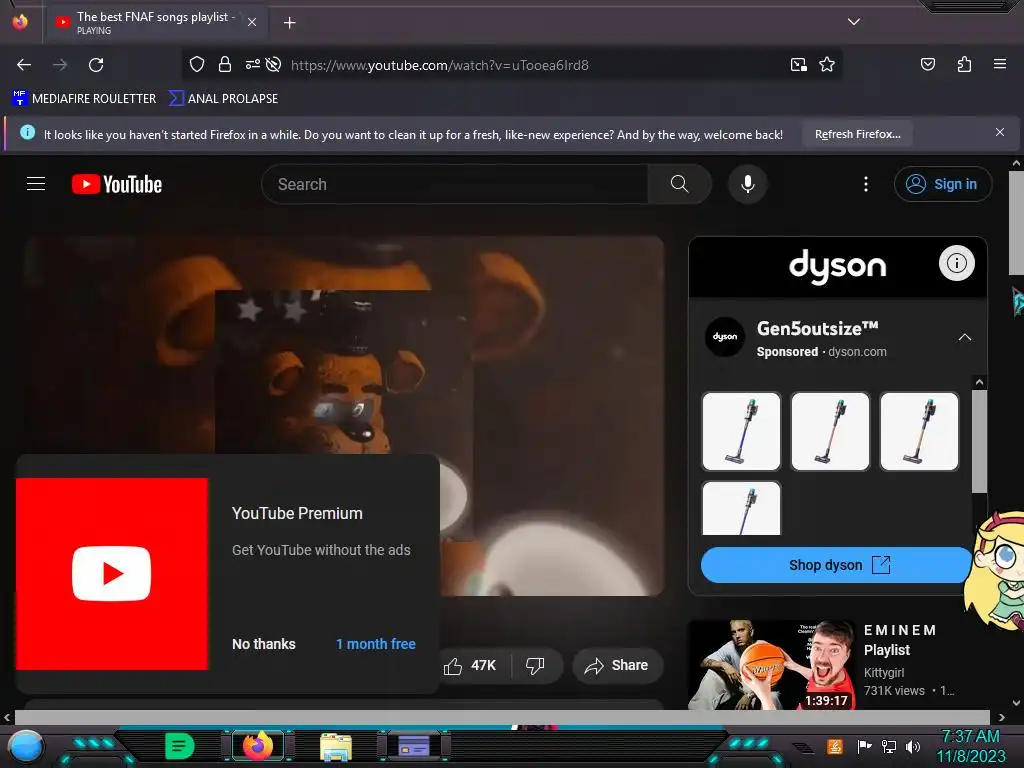
Task: Click the page horizontal scrollbar
Action: click(502, 717)
